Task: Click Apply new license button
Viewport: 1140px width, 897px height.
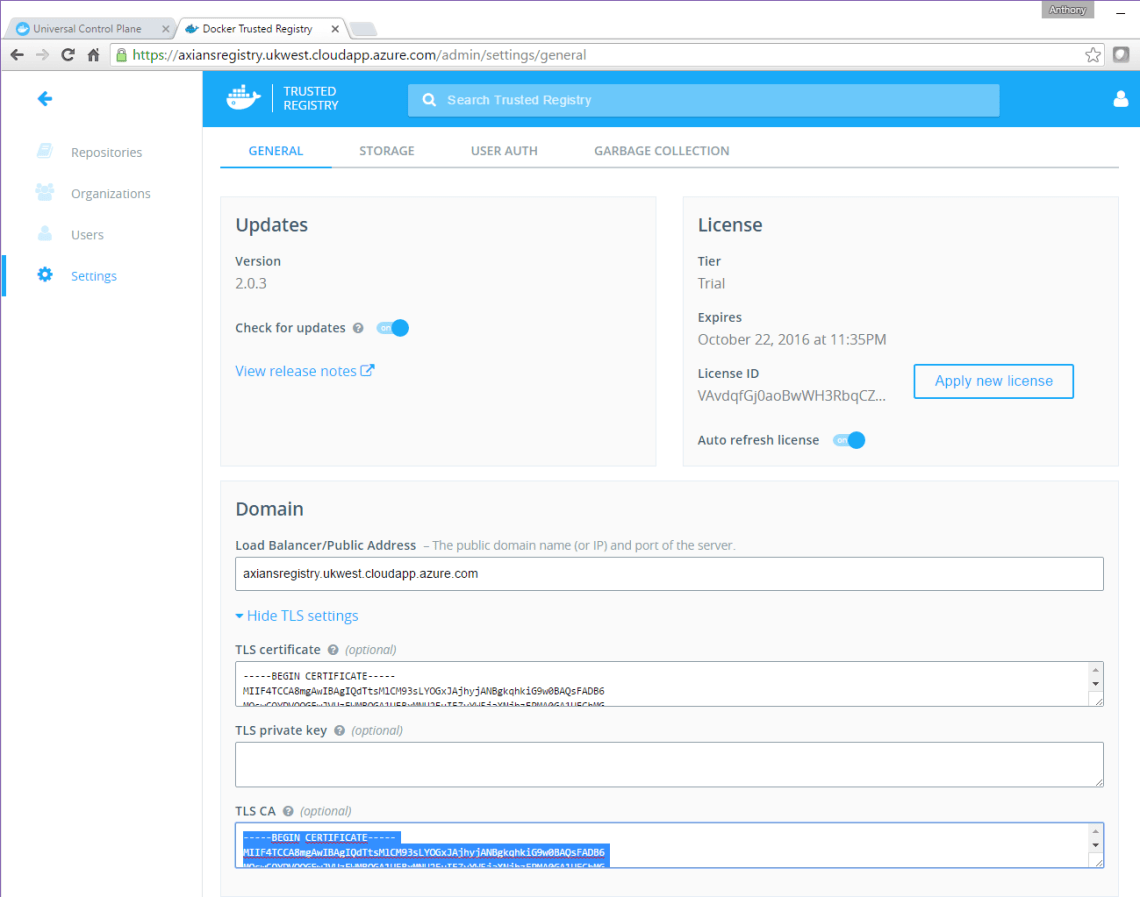Action: click(x=993, y=381)
